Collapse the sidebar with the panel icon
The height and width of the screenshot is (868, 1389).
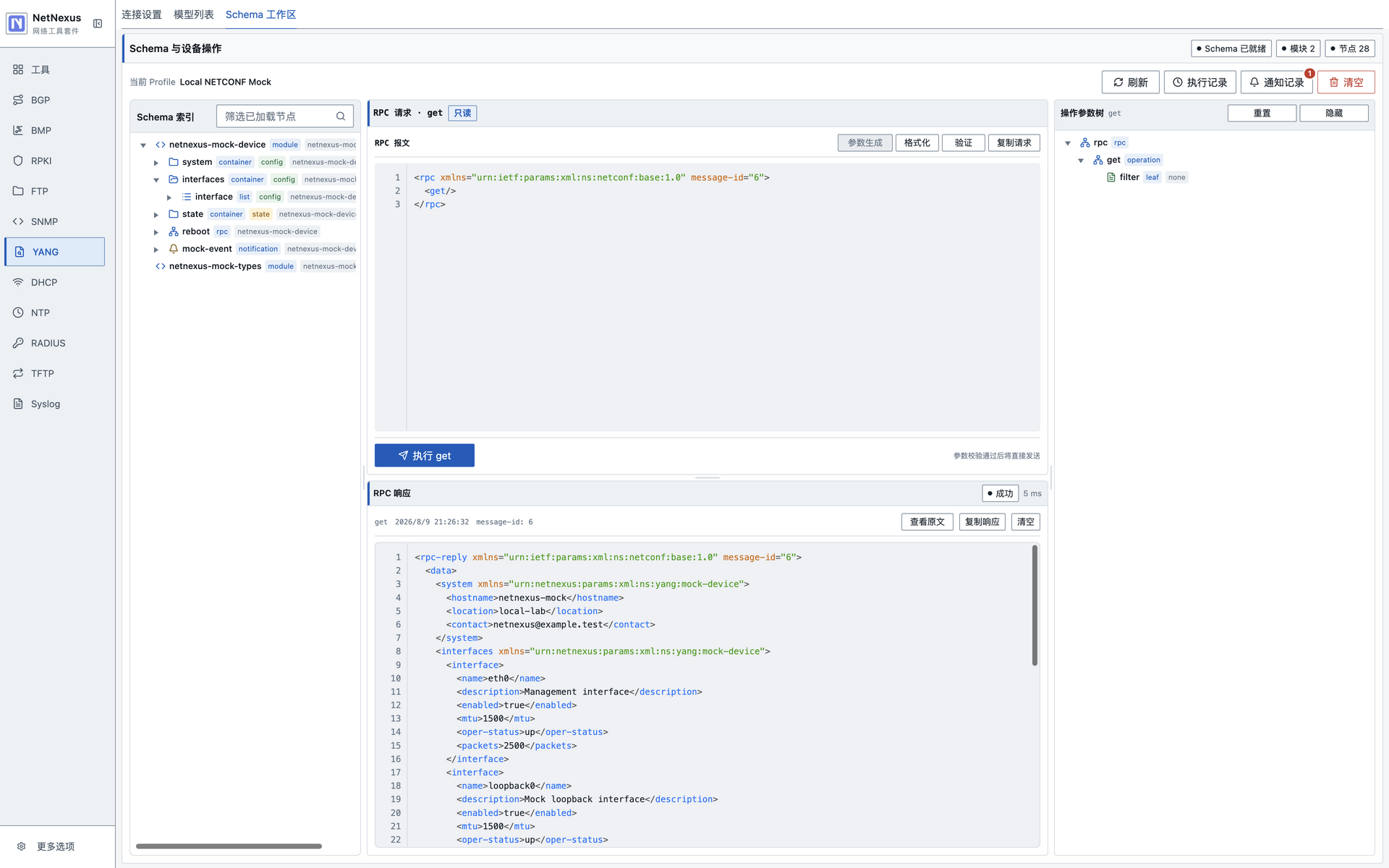(x=98, y=24)
